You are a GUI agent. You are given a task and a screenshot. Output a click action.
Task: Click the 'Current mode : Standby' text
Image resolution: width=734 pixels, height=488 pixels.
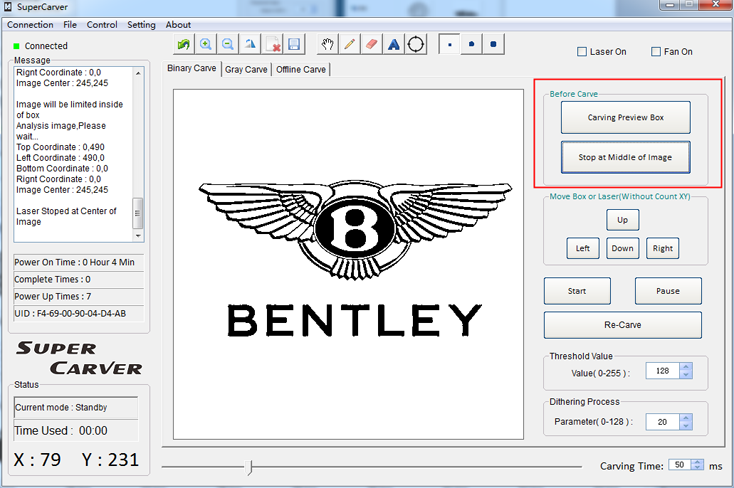click(61, 407)
